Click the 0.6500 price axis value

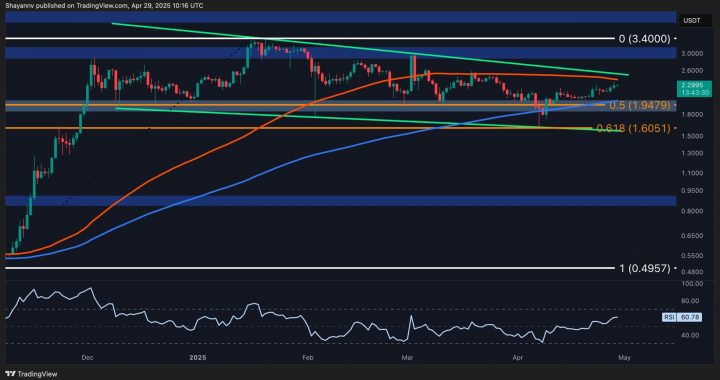tap(692, 236)
